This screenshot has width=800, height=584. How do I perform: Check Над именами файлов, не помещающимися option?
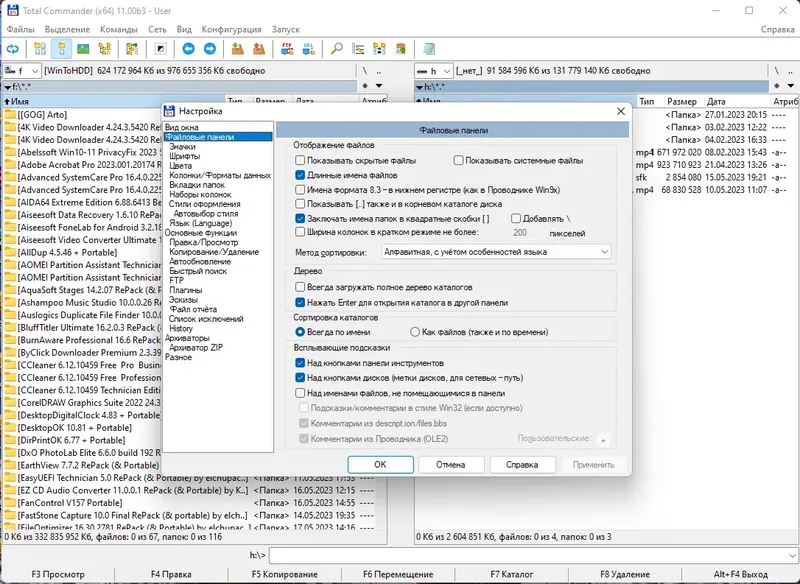[x=300, y=393]
